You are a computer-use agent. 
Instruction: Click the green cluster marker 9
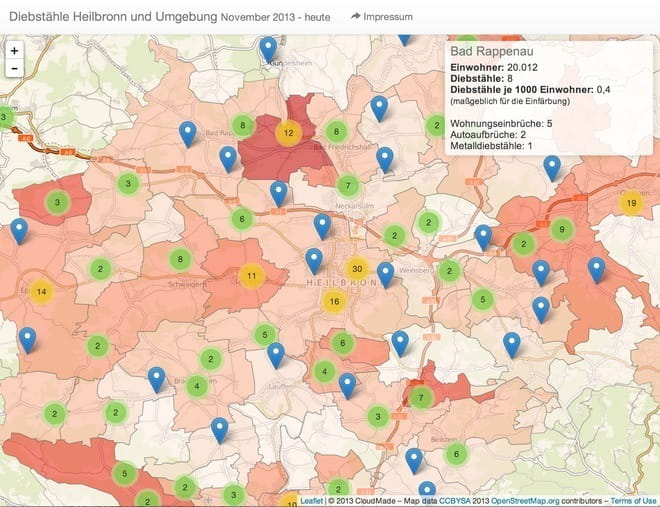tap(562, 229)
